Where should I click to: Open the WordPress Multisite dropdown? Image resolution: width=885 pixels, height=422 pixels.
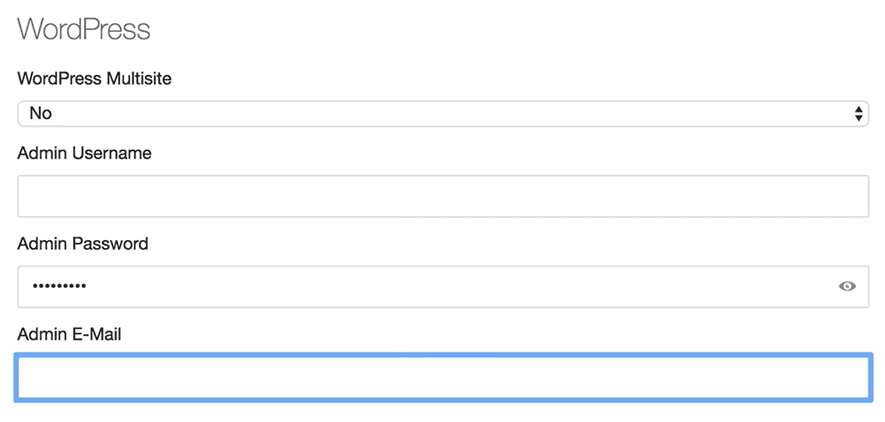(x=442, y=114)
